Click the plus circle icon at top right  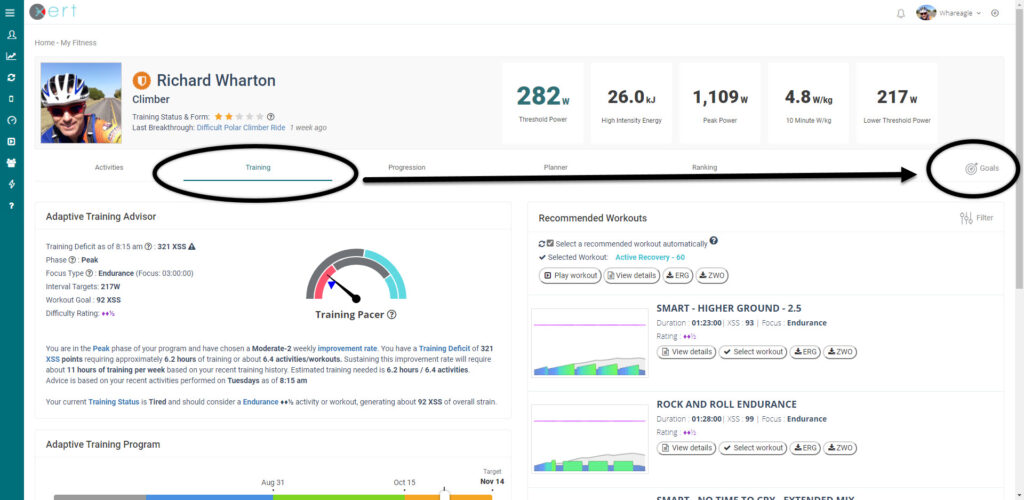[995, 13]
